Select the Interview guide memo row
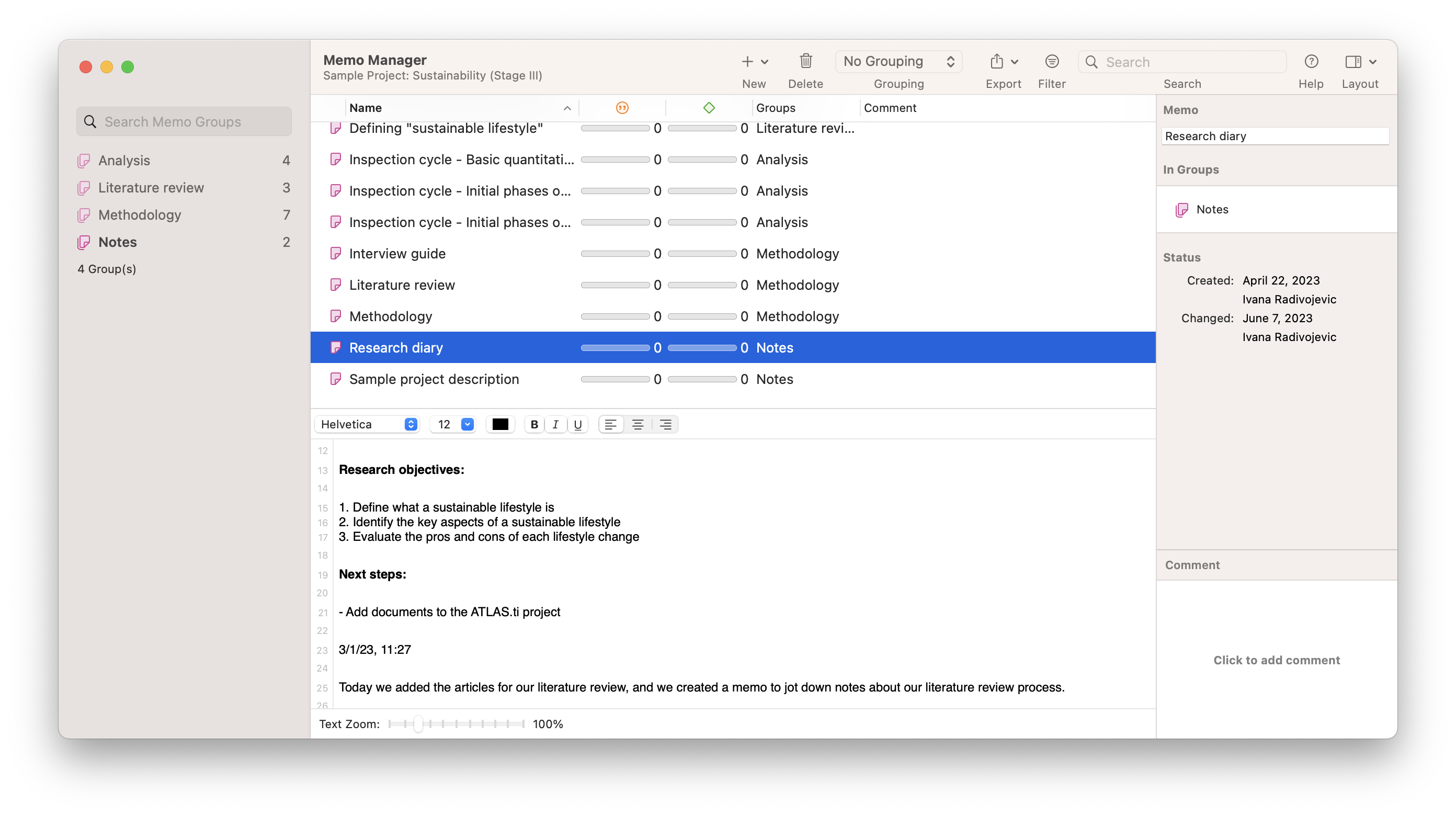Image resolution: width=1456 pixels, height=816 pixels. pos(397,253)
